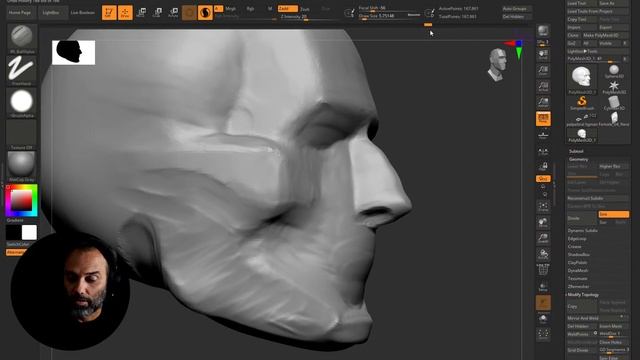640x360 pixels.
Task: Click the Move view icon in right shelf
Action: click(543, 222)
